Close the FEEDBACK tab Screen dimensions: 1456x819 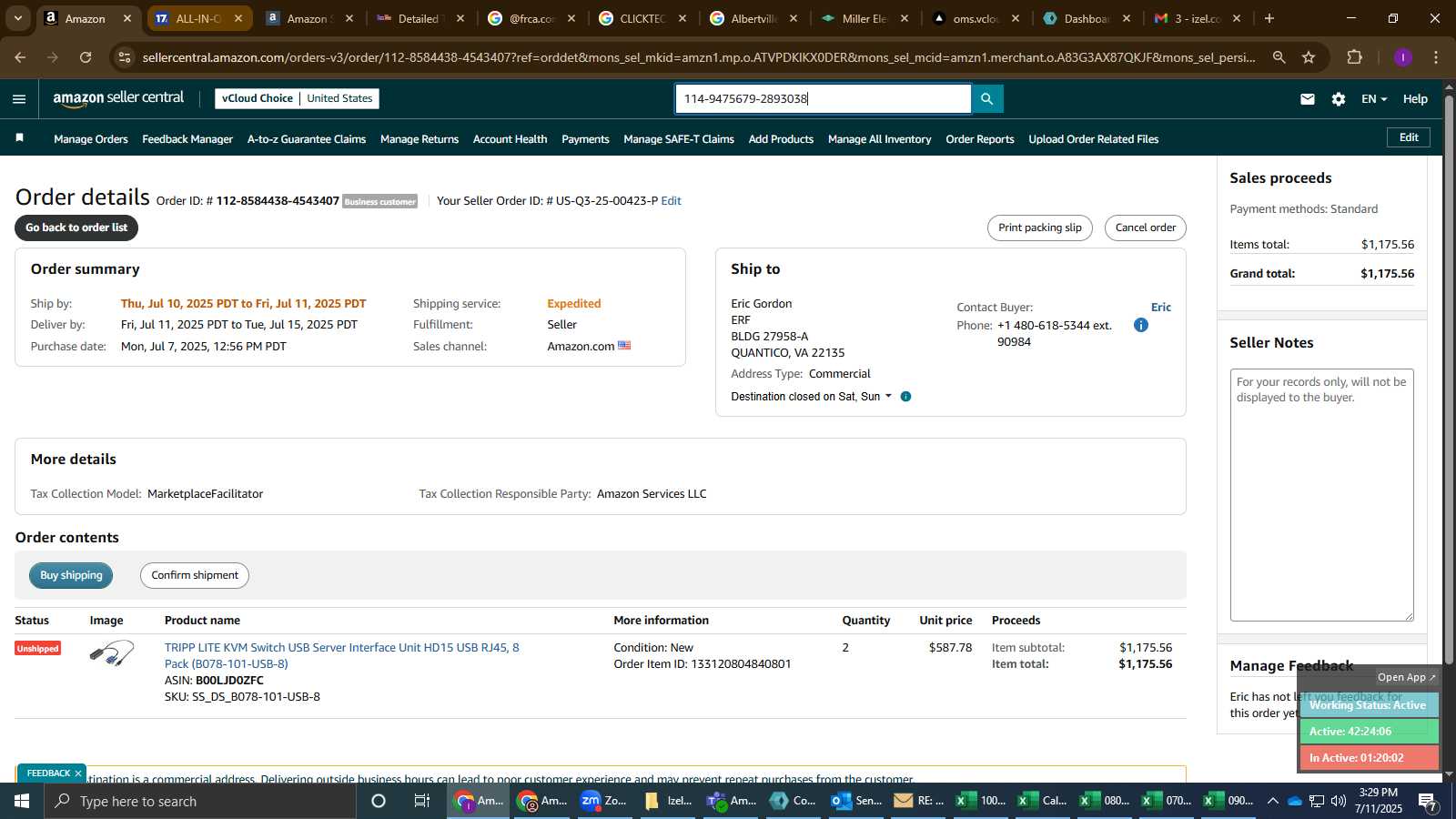[x=78, y=773]
